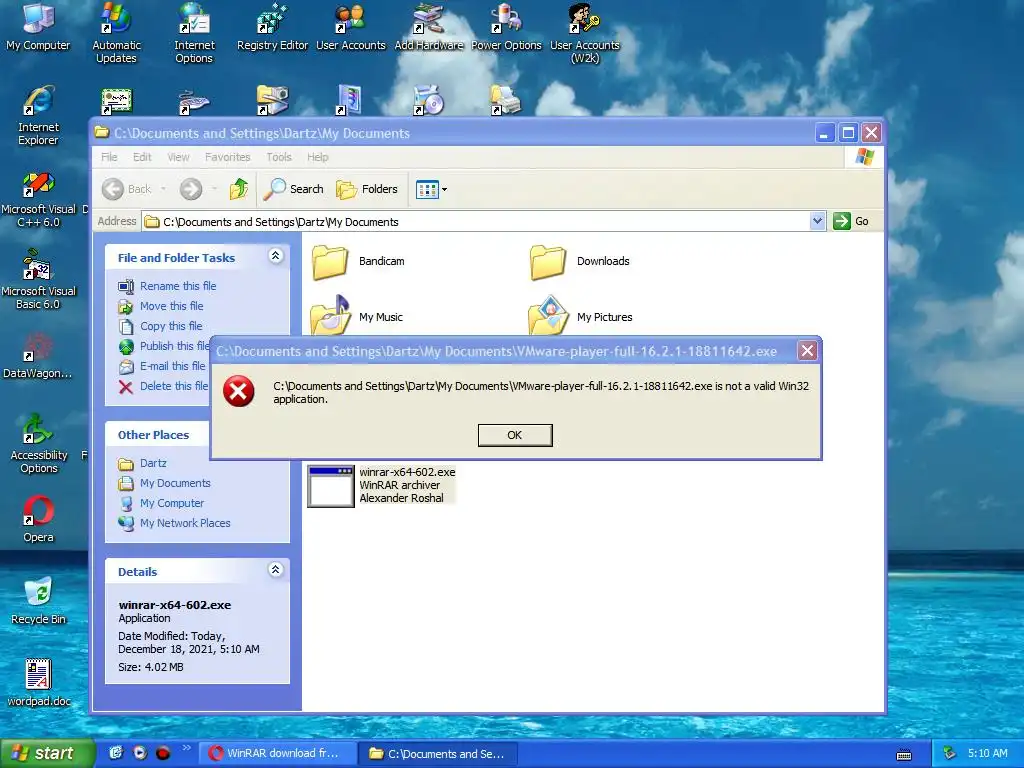The width and height of the screenshot is (1024, 768).
Task: Go to My Network Places link
Action: tap(185, 523)
